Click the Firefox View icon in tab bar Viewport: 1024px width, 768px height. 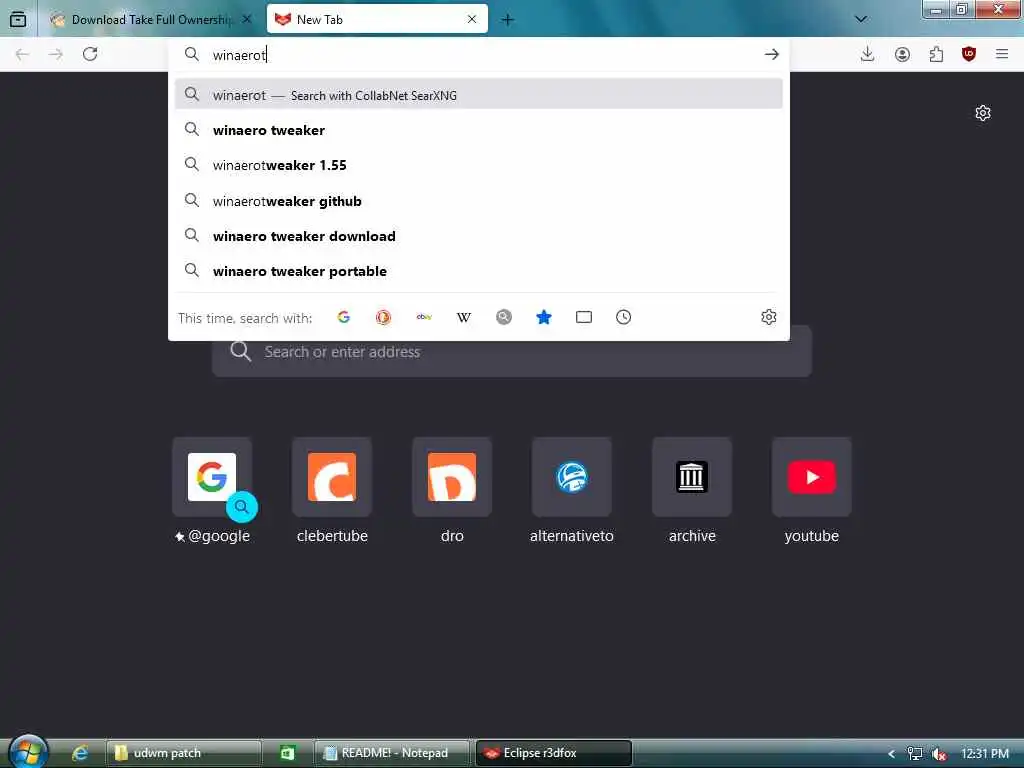pyautogui.click(x=18, y=20)
